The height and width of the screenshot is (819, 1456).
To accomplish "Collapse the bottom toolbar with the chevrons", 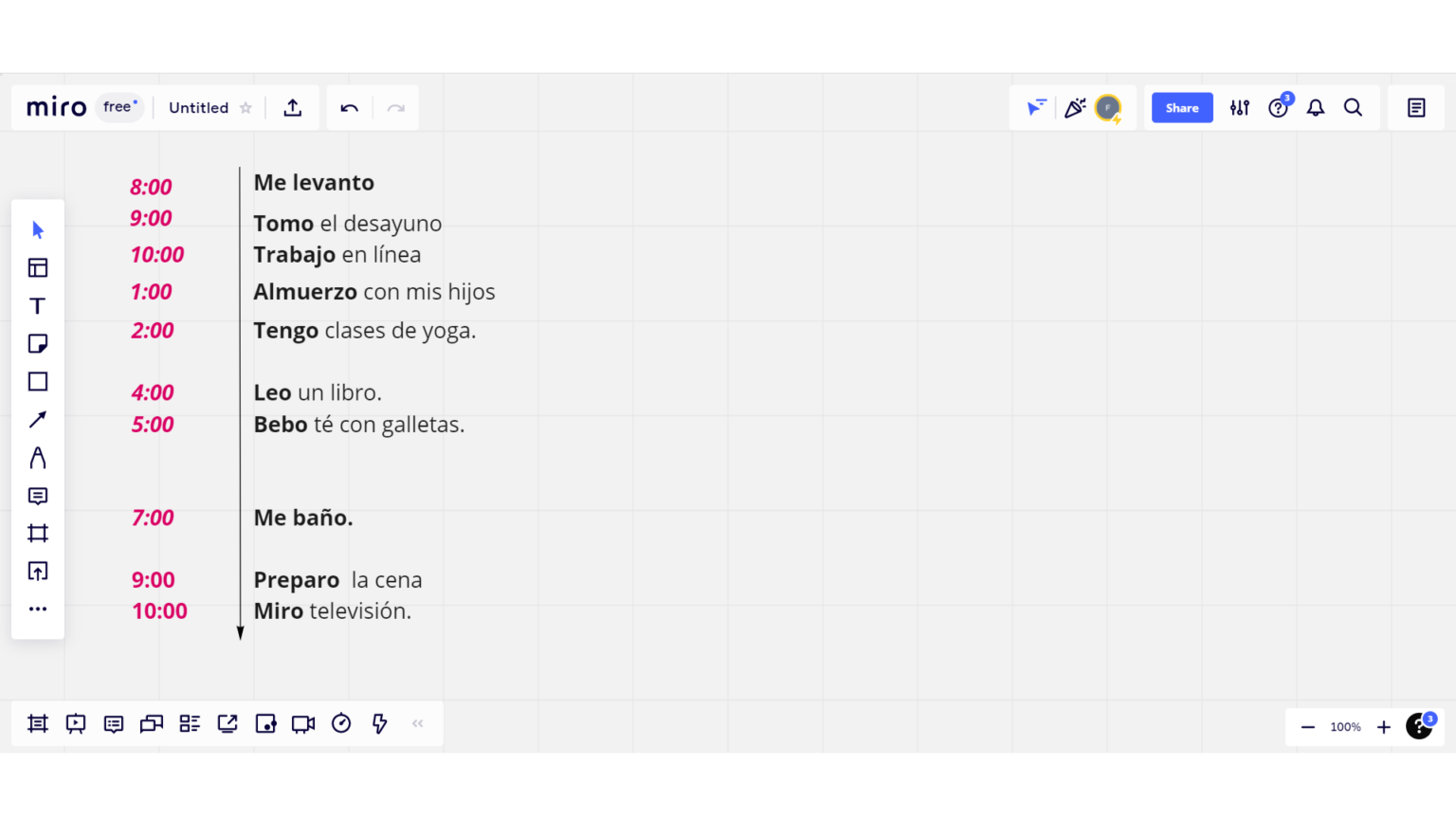I will tap(417, 723).
